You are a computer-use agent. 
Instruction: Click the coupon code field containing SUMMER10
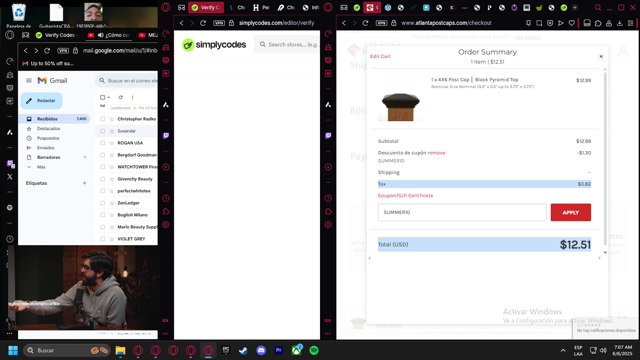462,212
